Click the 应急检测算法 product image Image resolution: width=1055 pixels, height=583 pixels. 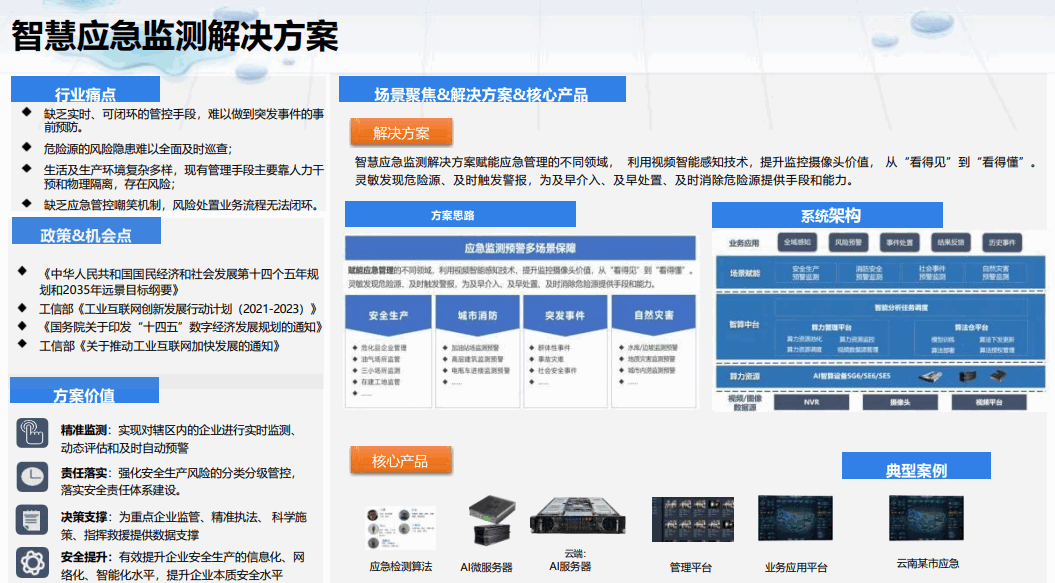coord(400,526)
